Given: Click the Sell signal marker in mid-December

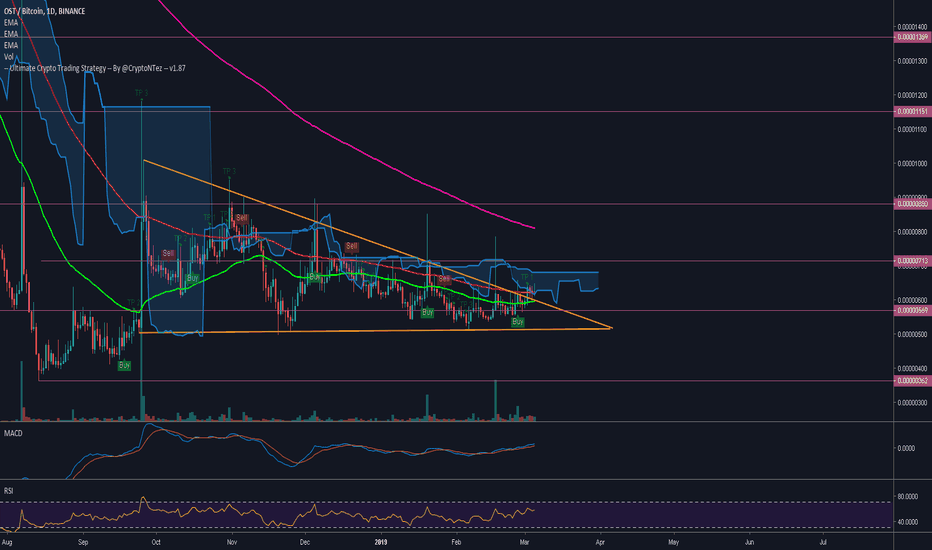Looking at the screenshot, I should 352,246.
